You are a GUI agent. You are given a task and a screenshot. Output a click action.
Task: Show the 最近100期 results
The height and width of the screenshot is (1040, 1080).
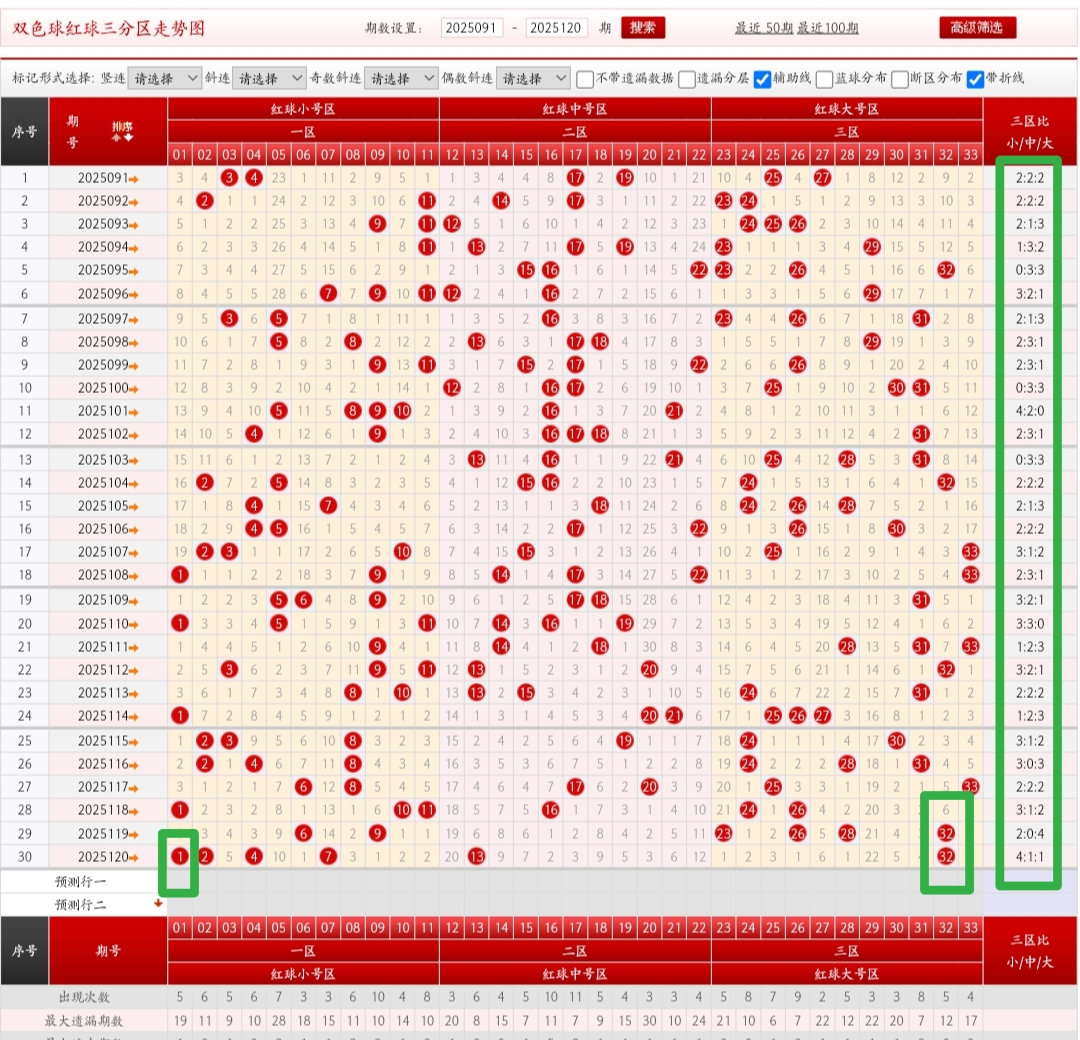828,28
